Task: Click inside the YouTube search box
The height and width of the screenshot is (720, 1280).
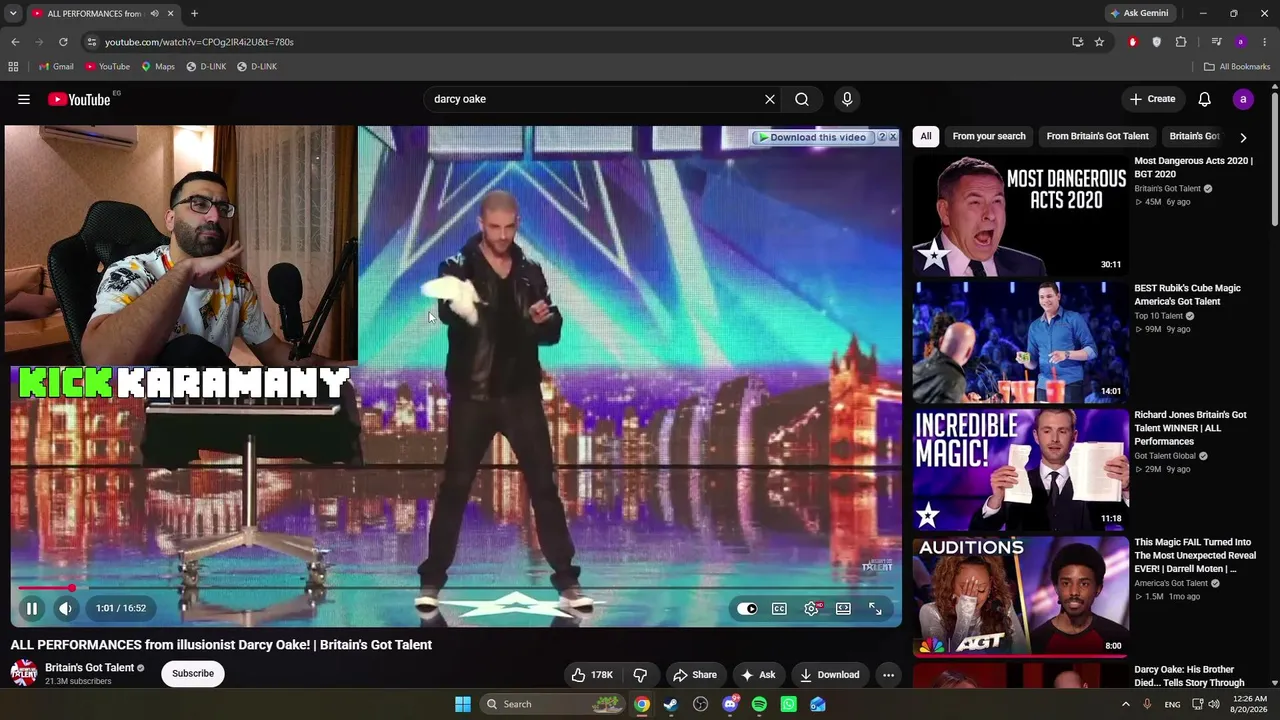Action: [x=595, y=99]
